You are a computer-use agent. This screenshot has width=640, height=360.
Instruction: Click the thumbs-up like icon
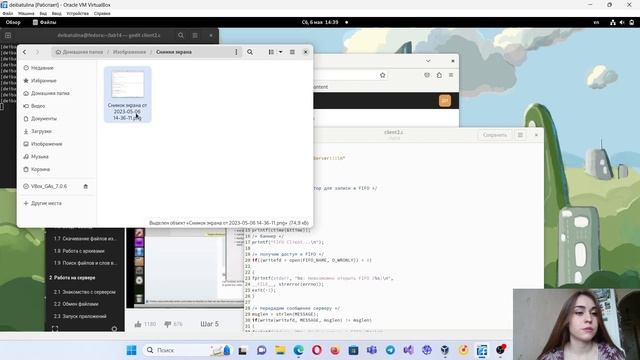click(138, 324)
